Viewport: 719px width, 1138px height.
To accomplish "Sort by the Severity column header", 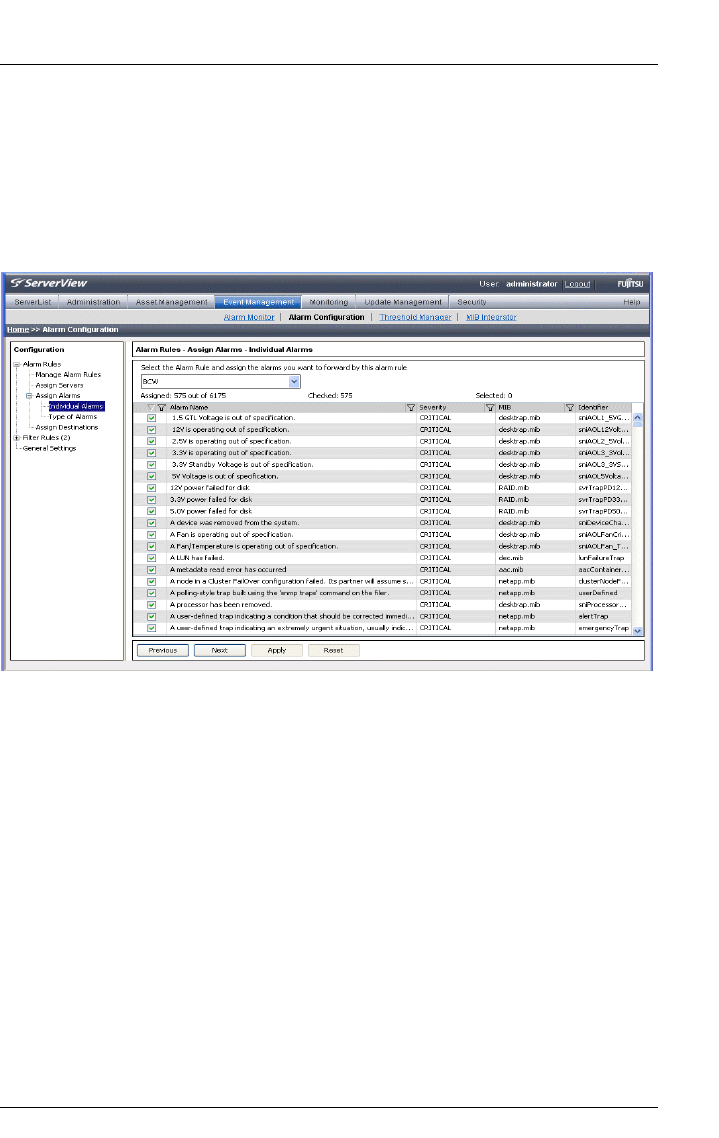I will [x=432, y=408].
